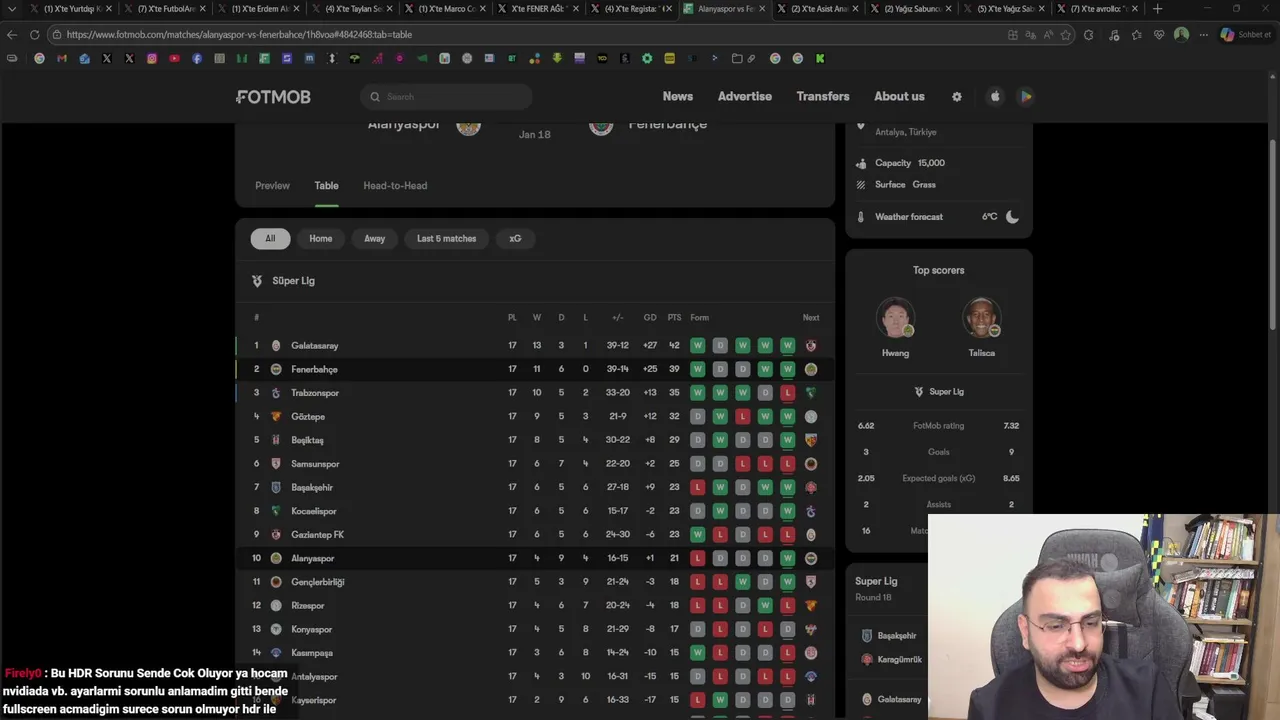This screenshot has width=1280, height=720.
Task: Click the FotMob search field
Action: (x=446, y=97)
